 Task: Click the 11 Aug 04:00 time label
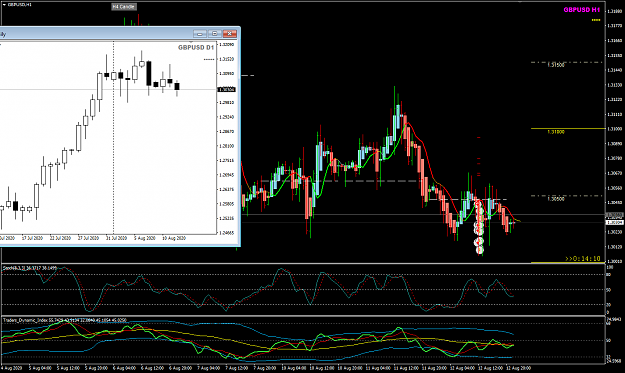click(379, 368)
